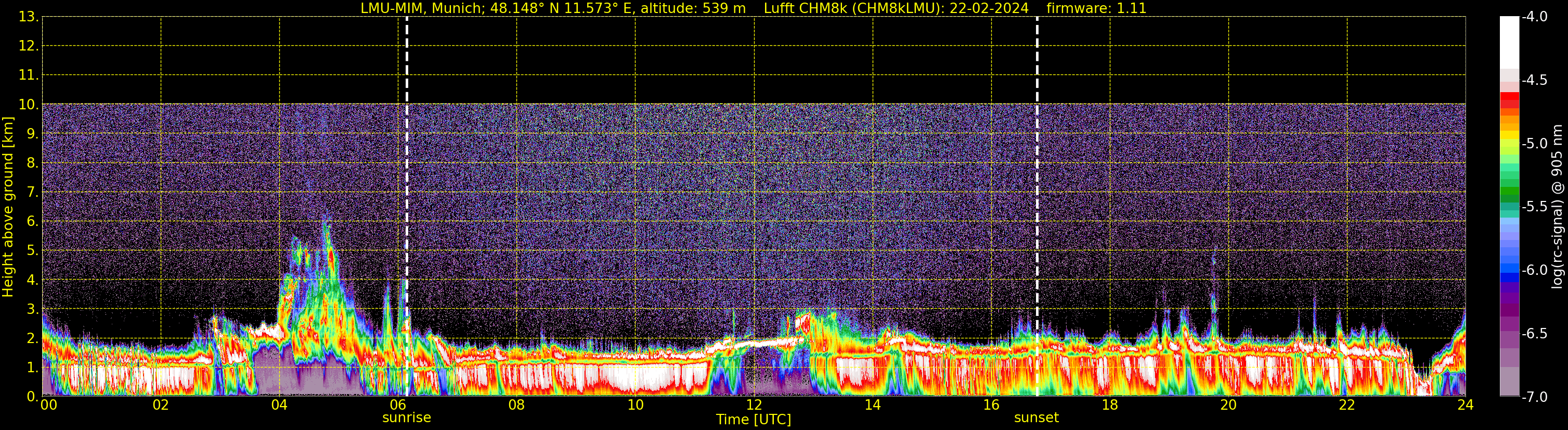
Task: Select the white top segment of colorbar
Action: (1509, 43)
